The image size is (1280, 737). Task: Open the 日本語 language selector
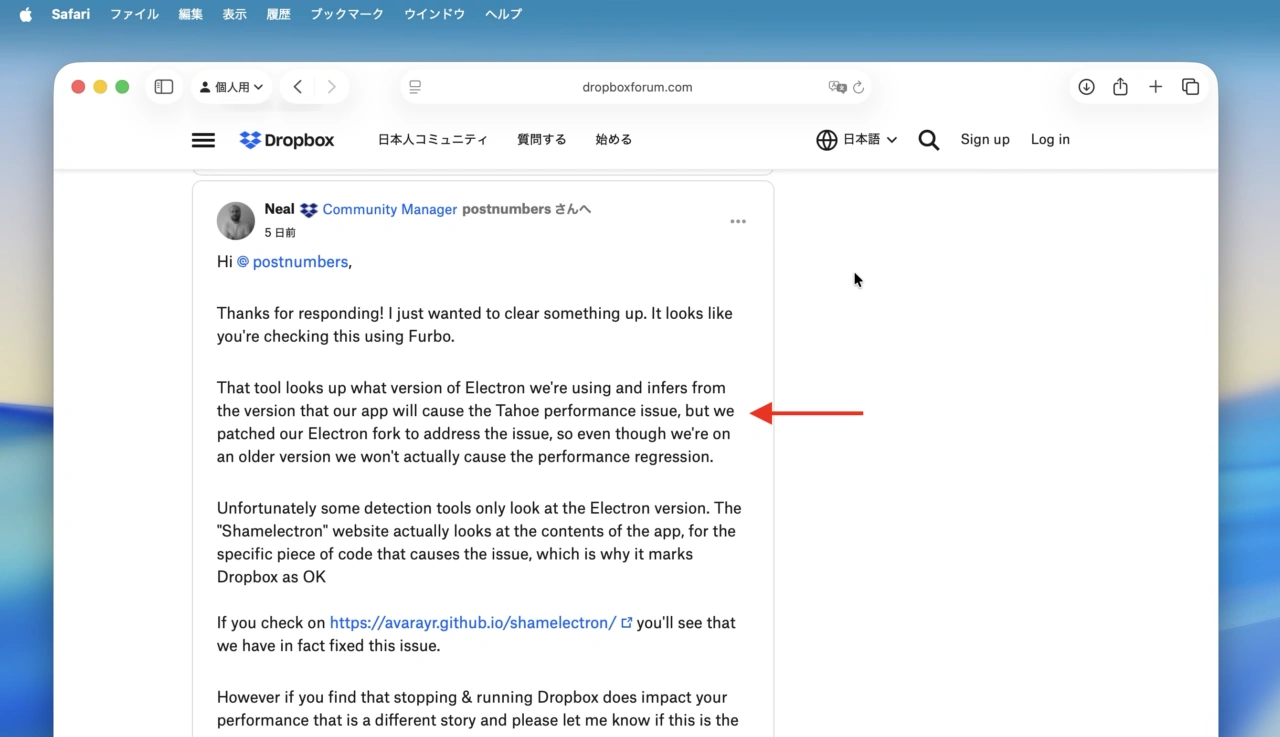(856, 140)
